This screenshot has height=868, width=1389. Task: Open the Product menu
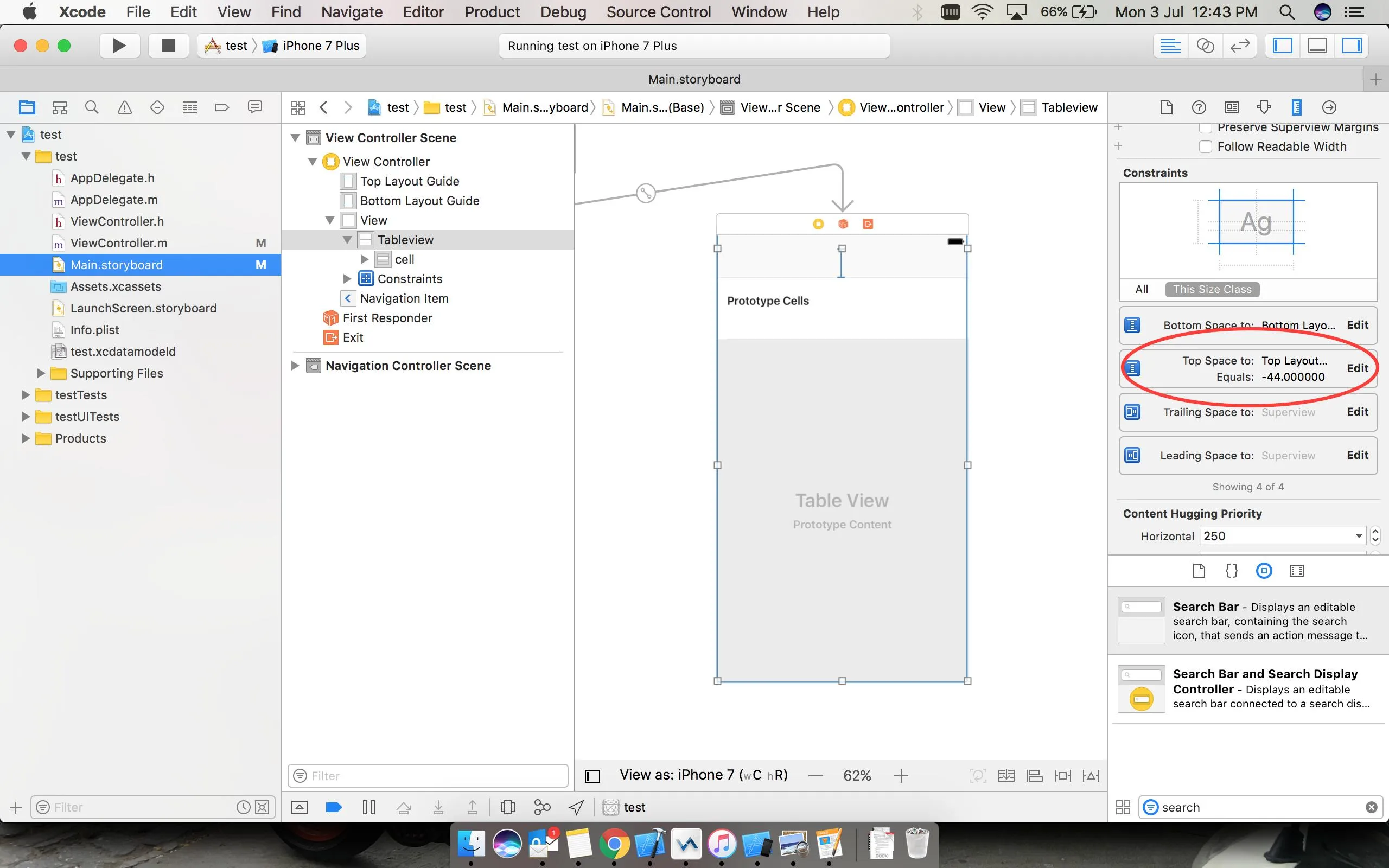492,12
